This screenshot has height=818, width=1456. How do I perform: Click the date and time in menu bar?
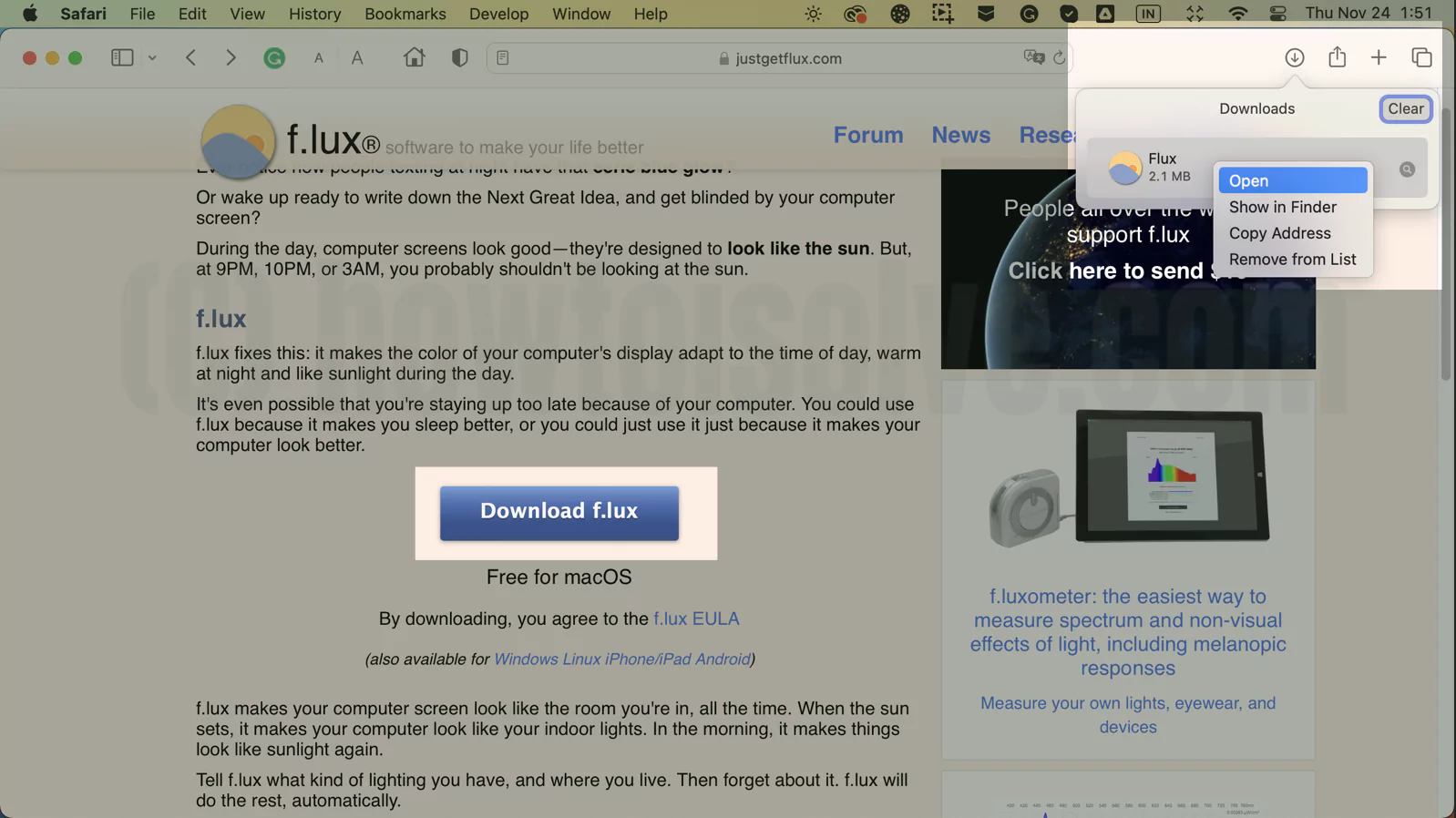(x=1369, y=14)
